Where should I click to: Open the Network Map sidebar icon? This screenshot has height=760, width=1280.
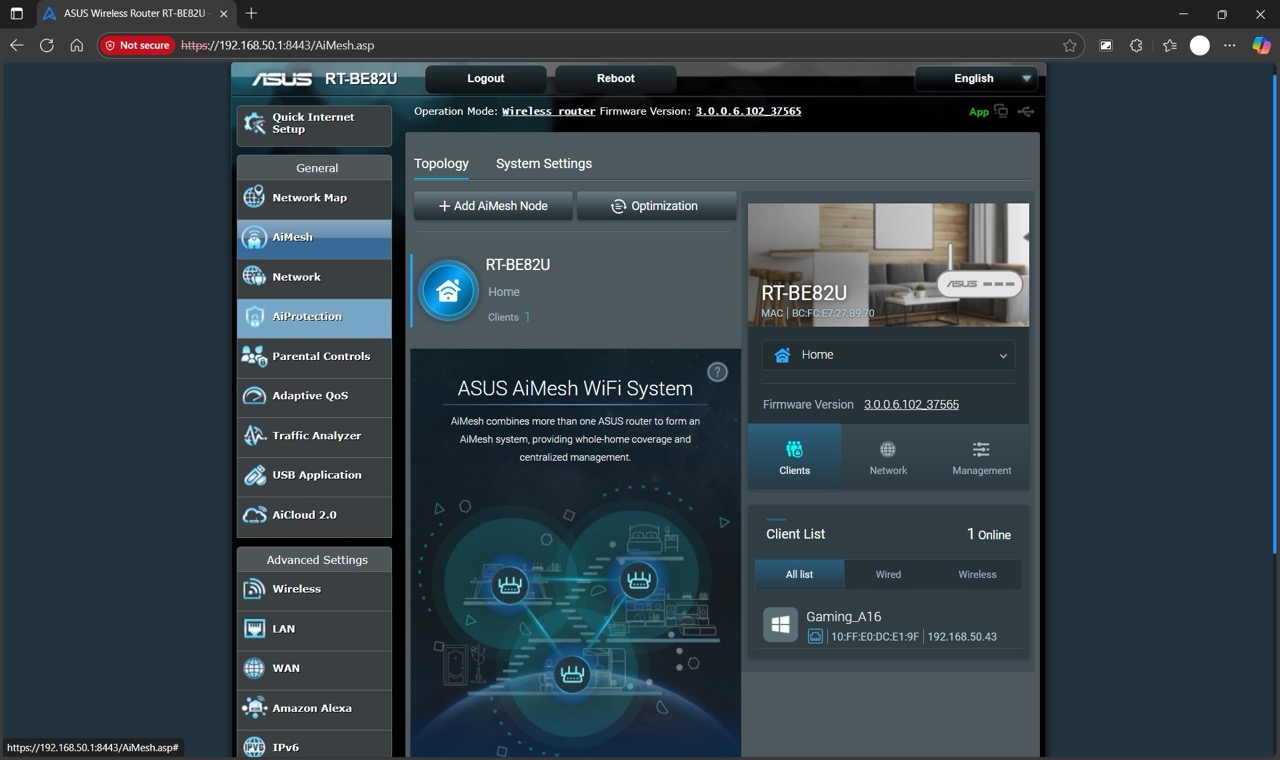click(x=255, y=197)
